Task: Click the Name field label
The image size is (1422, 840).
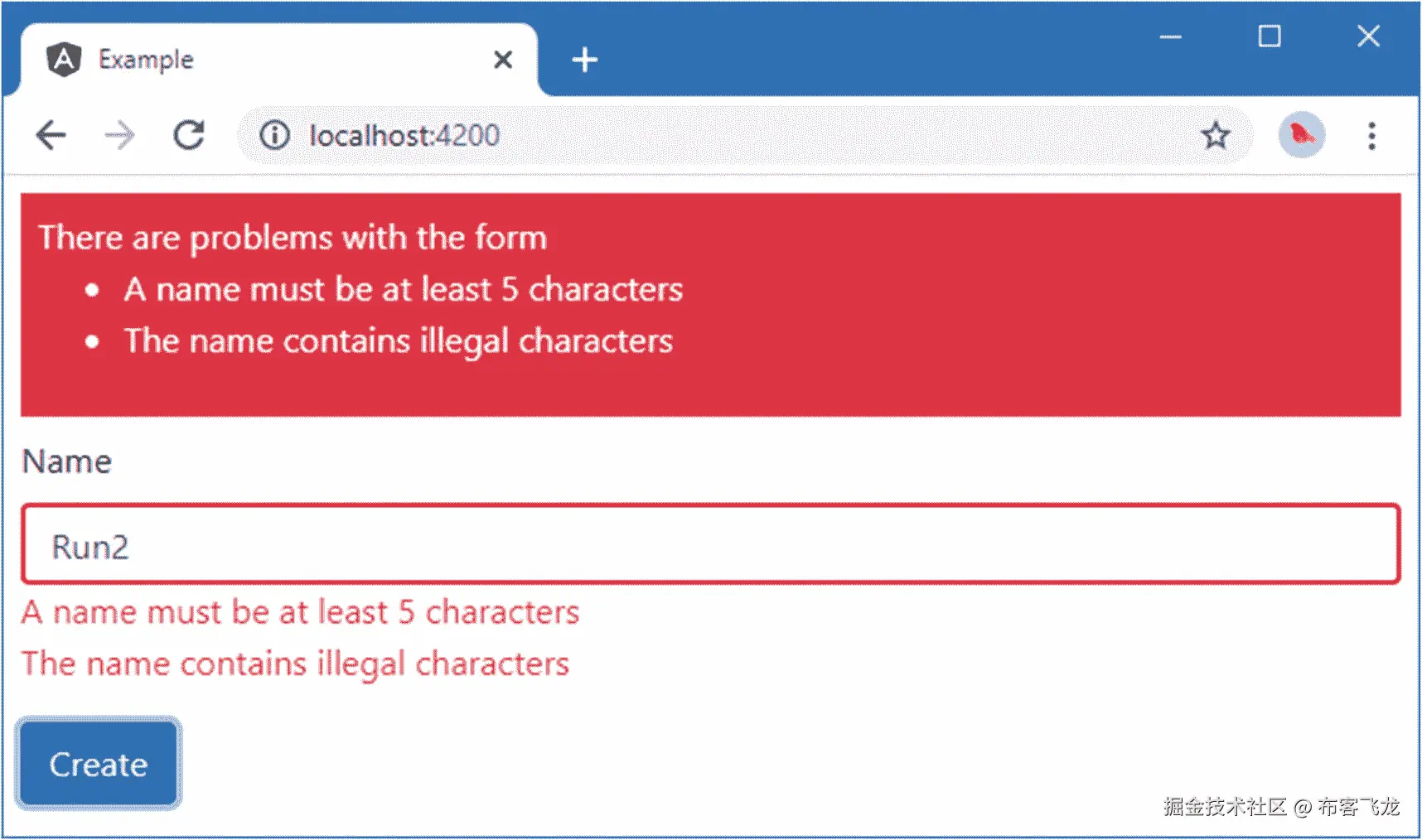Action: (66, 461)
